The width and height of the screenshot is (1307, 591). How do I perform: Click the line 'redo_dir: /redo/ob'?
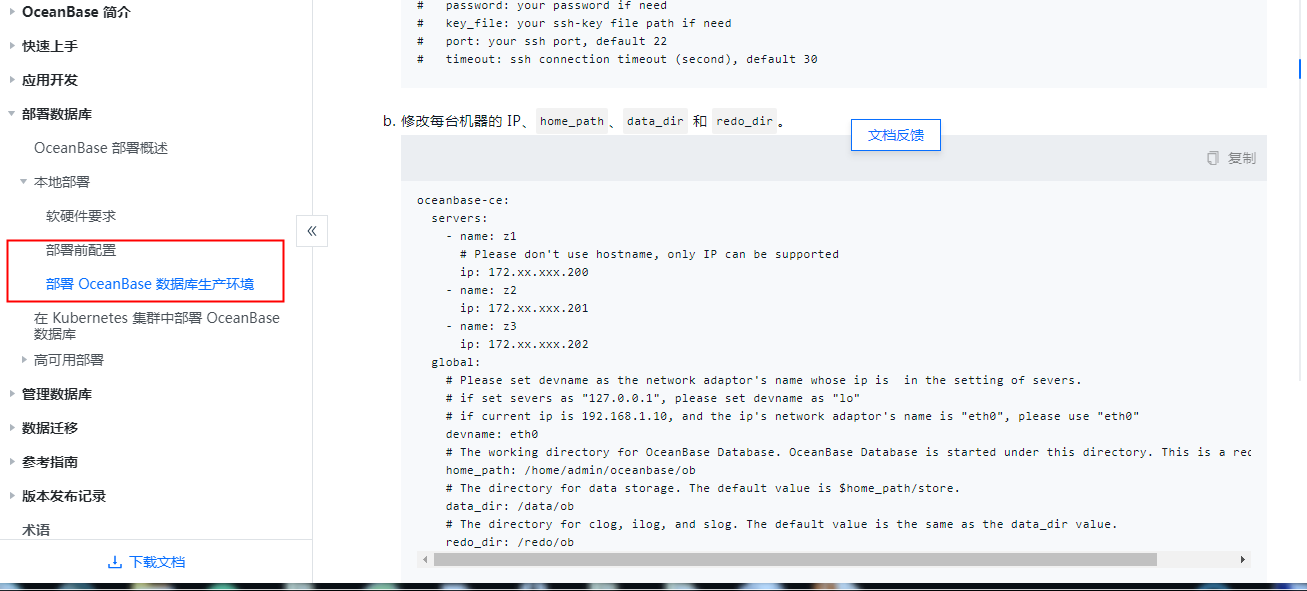[x=510, y=542]
